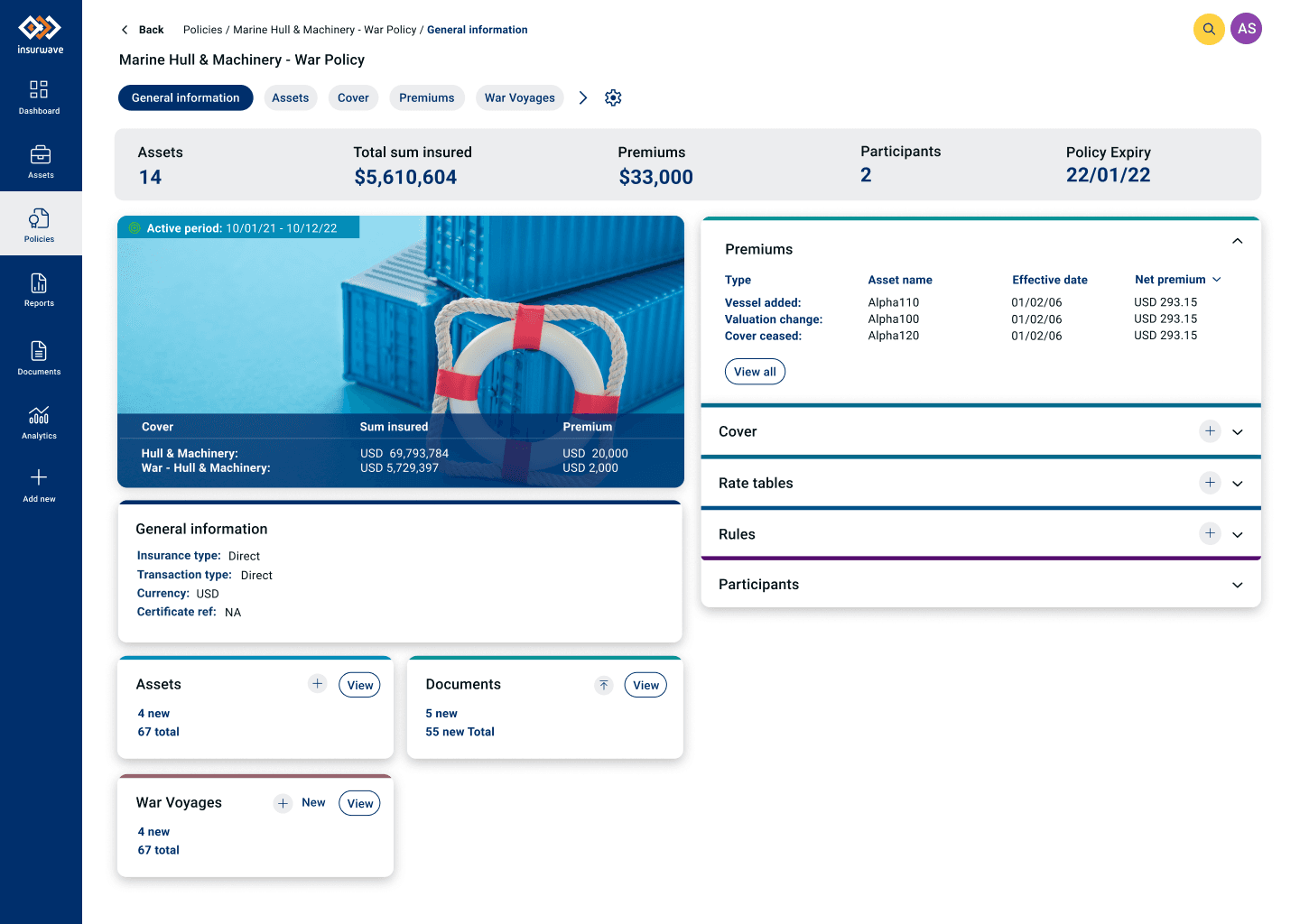The height and width of the screenshot is (924, 1300).
Task: Click Total sum insured value $5,610,604
Action: [405, 177]
